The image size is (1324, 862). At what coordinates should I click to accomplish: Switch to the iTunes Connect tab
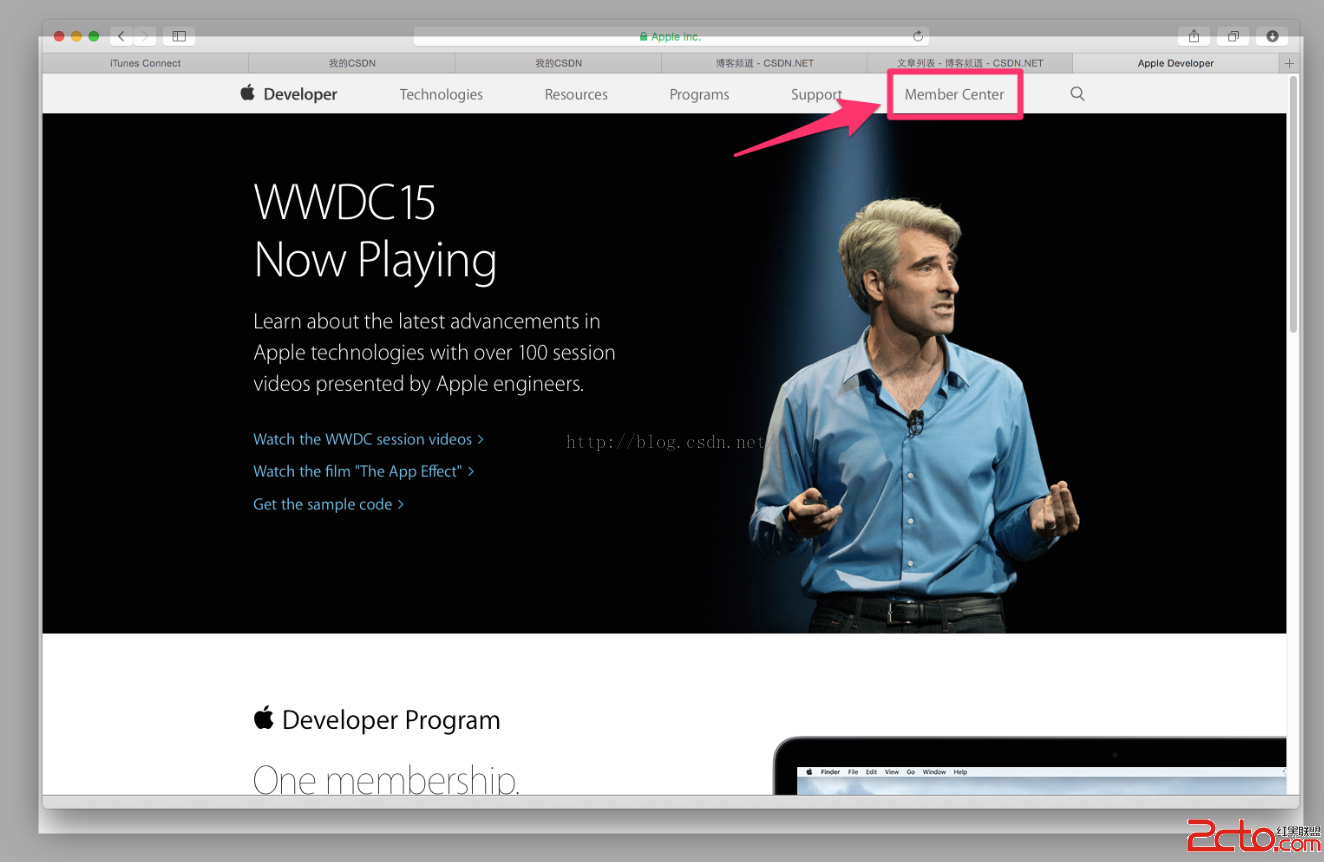pos(146,63)
